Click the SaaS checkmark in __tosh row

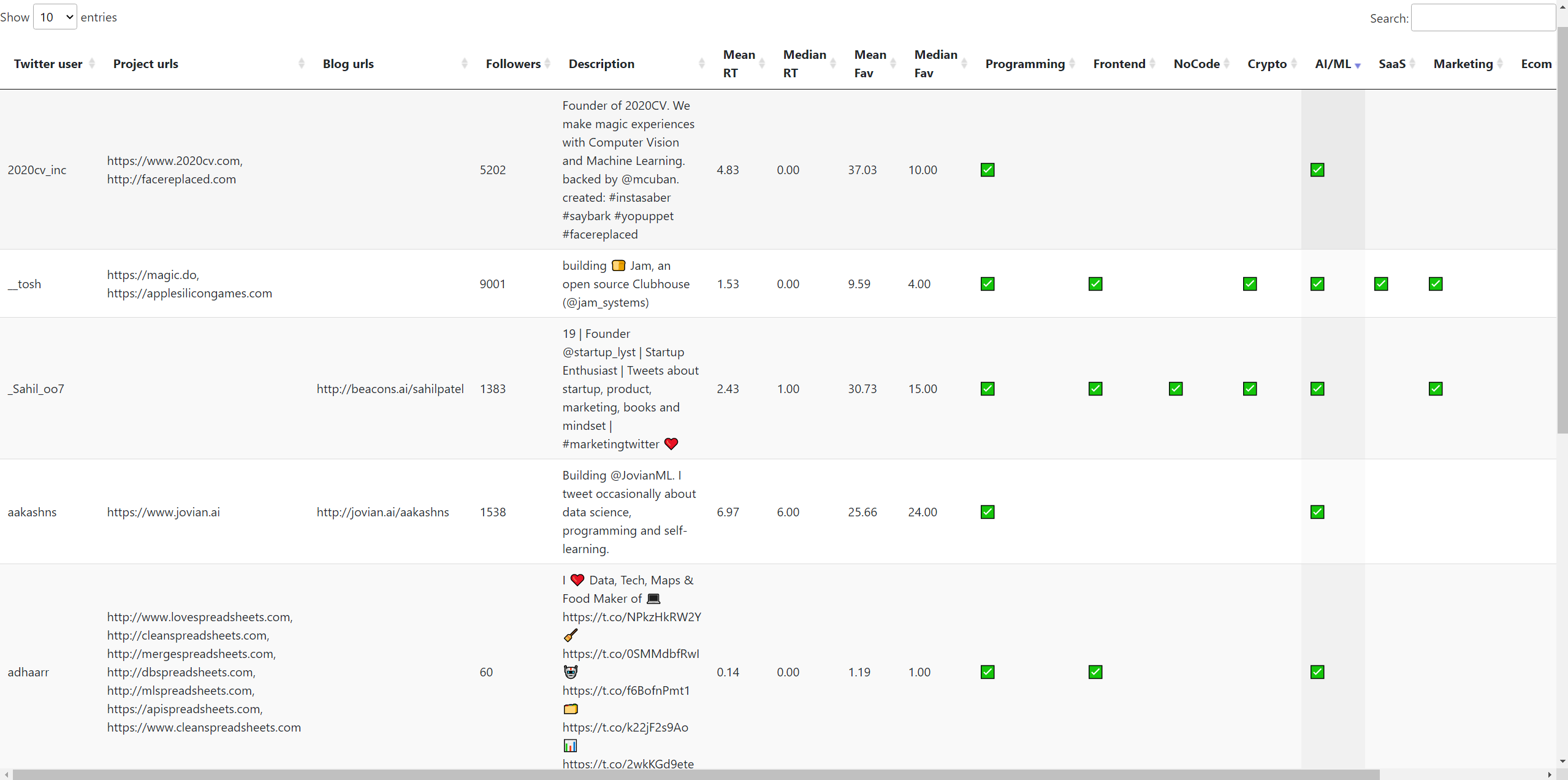(1381, 284)
